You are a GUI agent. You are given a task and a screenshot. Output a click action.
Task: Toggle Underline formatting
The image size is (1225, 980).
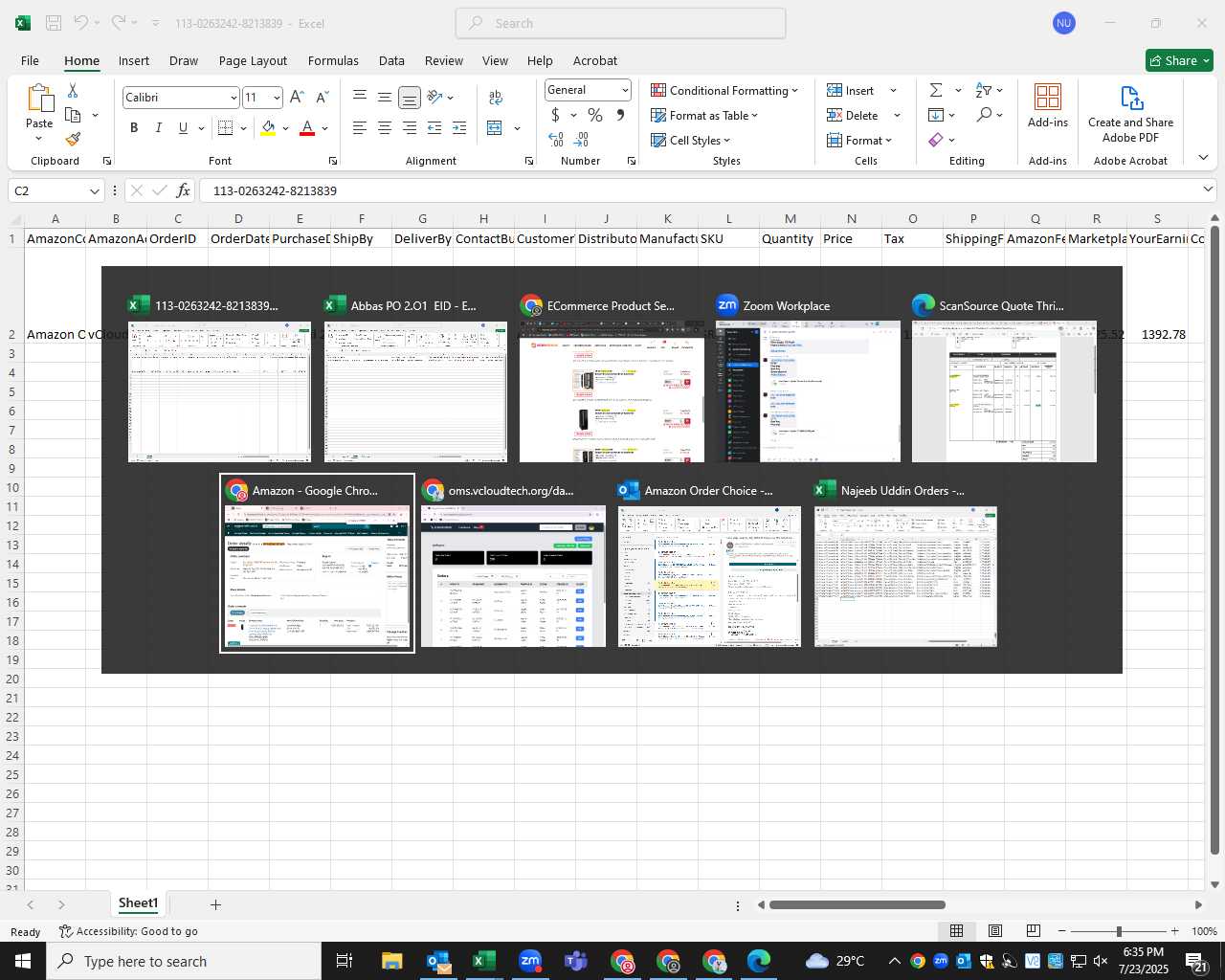[x=183, y=127]
